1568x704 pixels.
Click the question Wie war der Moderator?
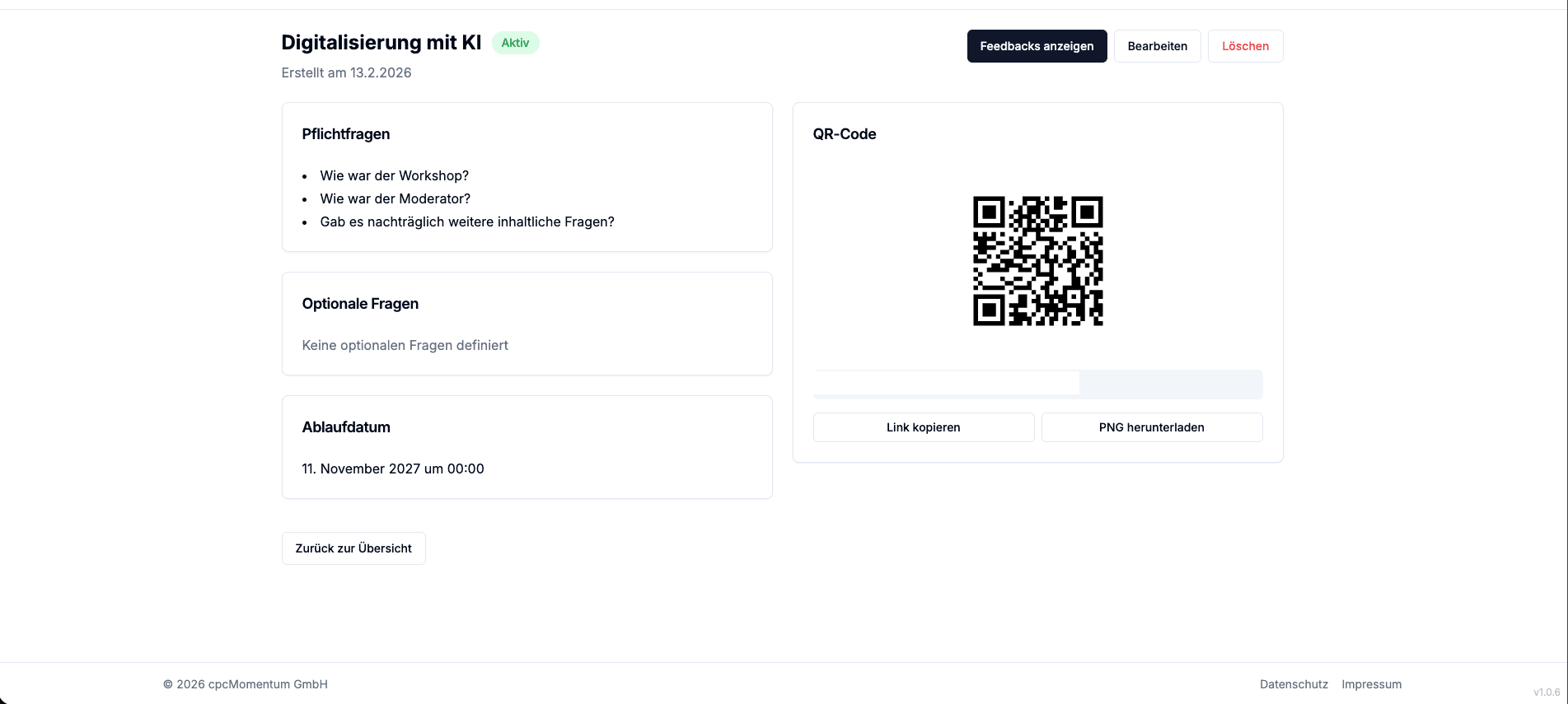tap(396, 198)
